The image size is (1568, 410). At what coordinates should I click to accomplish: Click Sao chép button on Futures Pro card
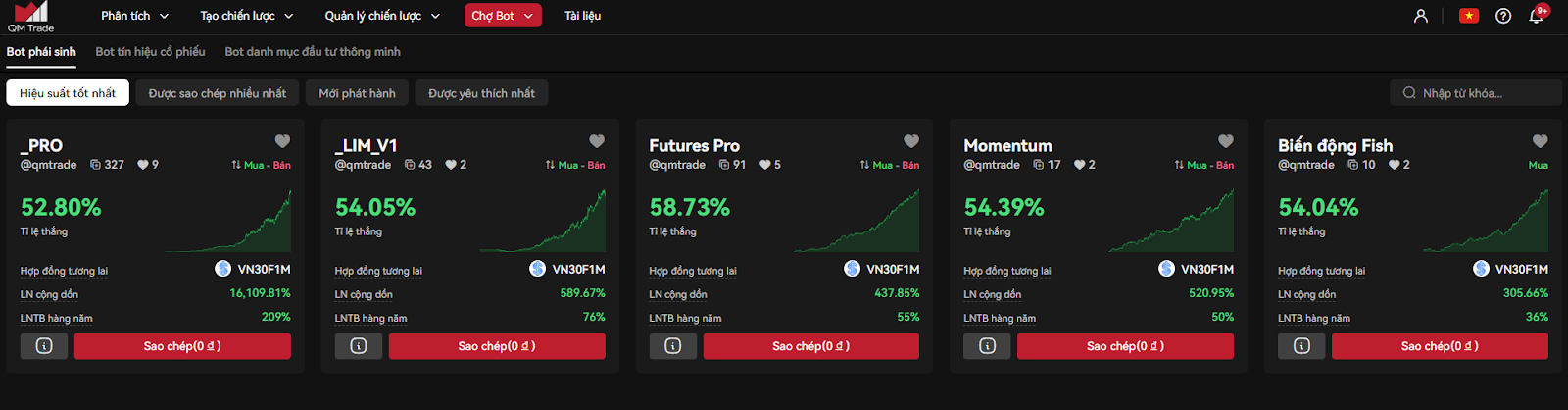pos(811,346)
